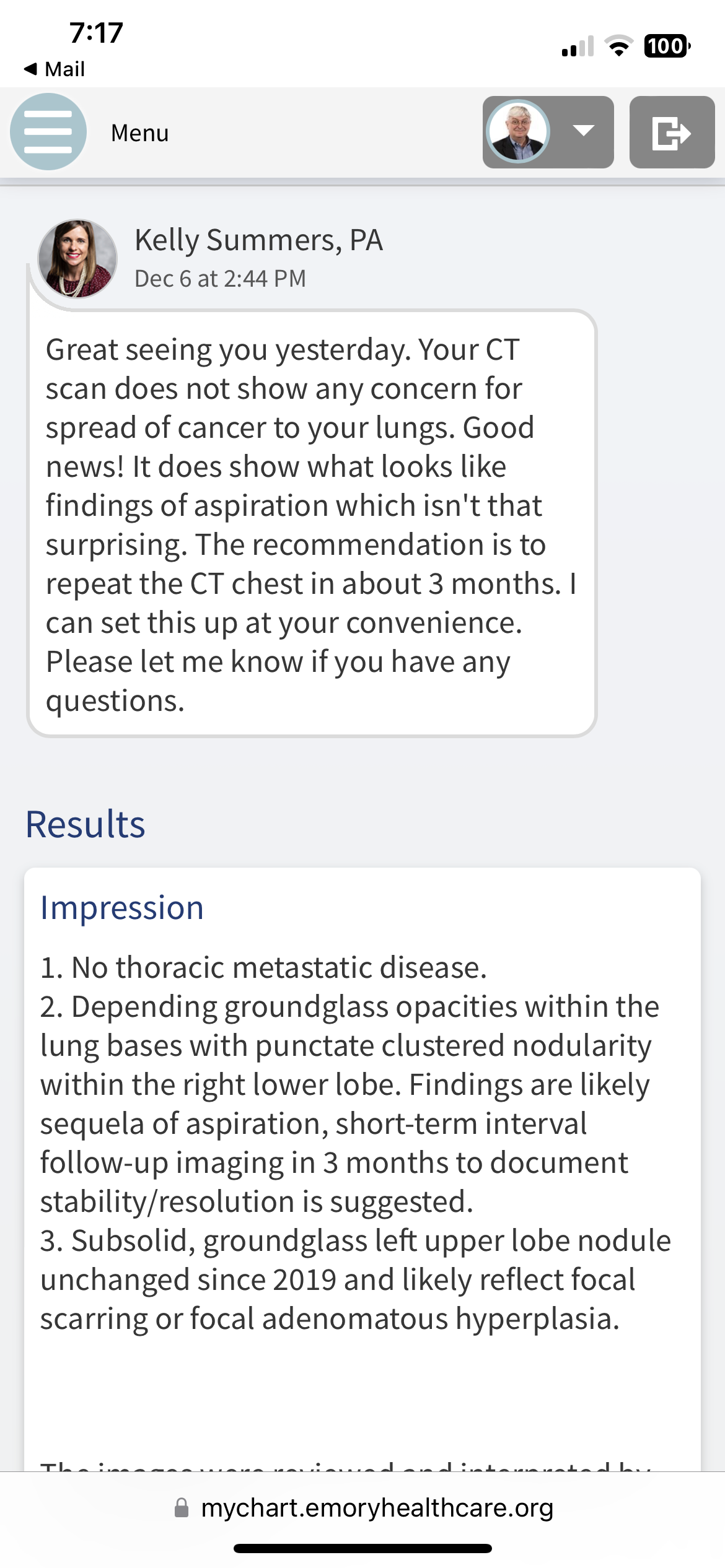
Task: Tap the Wi-Fi status icon
Action: (x=618, y=46)
